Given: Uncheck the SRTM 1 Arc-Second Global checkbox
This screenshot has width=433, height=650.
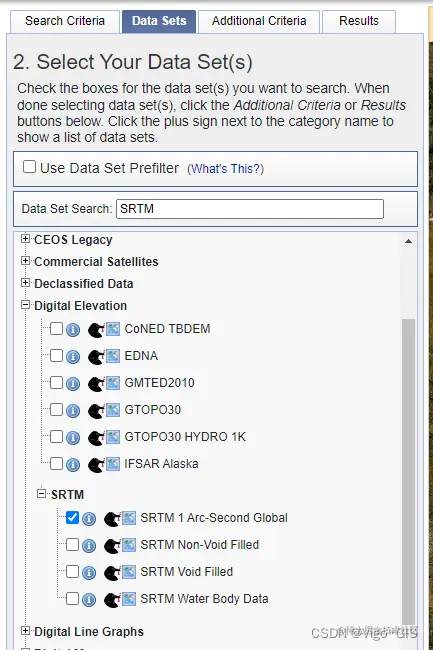Looking at the screenshot, I should click(72, 517).
